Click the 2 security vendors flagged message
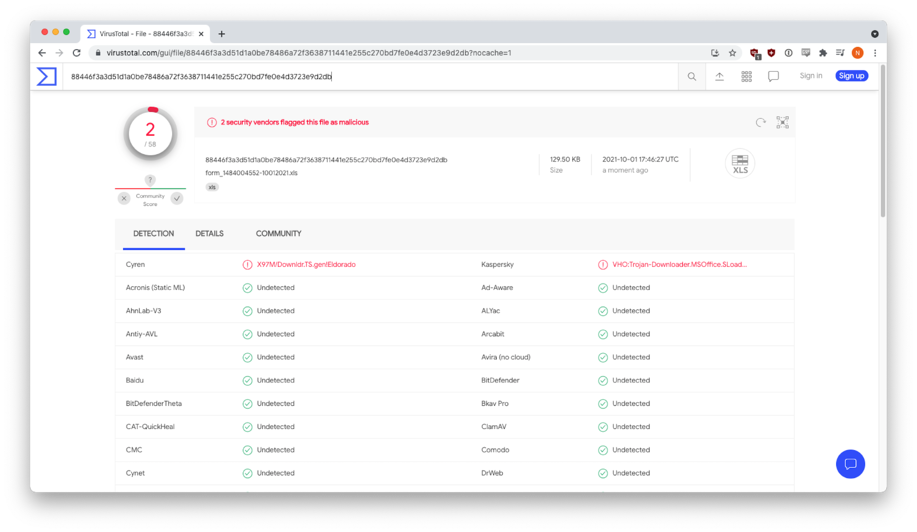This screenshot has height=532, width=917. click(294, 123)
